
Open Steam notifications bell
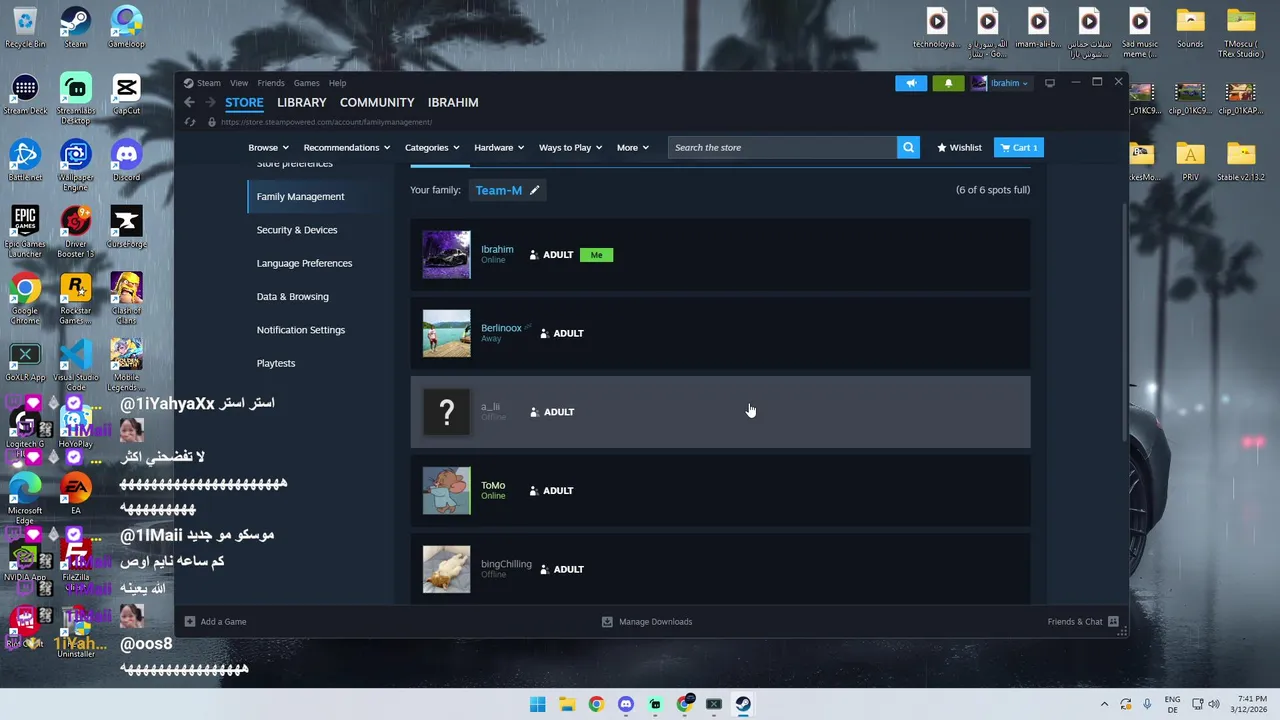[948, 83]
